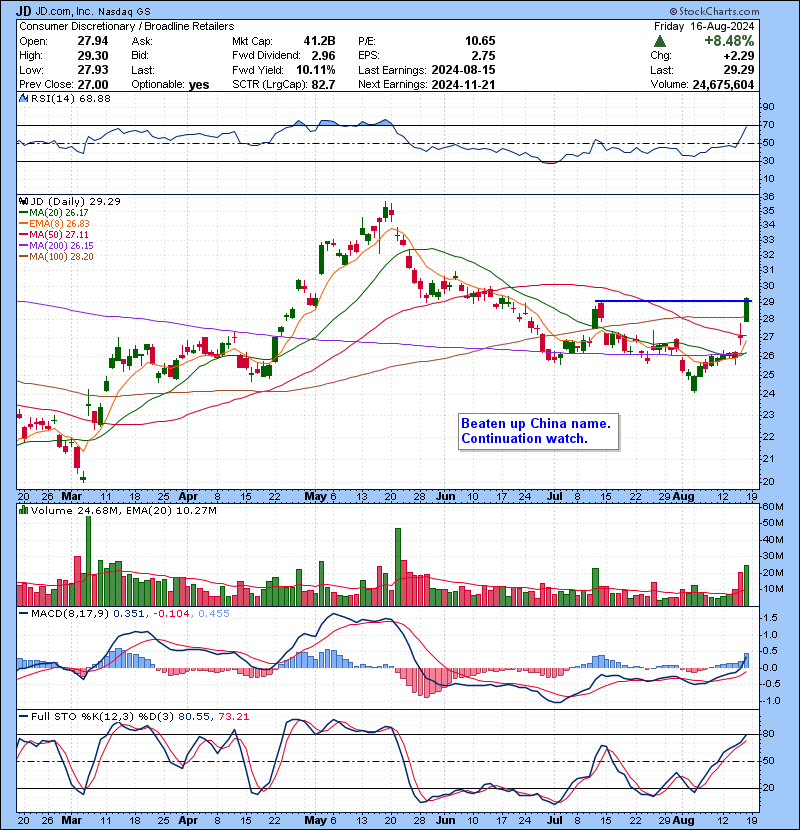Click the SCTR (LrgCap) value 82.7
The image size is (800, 830).
point(323,85)
